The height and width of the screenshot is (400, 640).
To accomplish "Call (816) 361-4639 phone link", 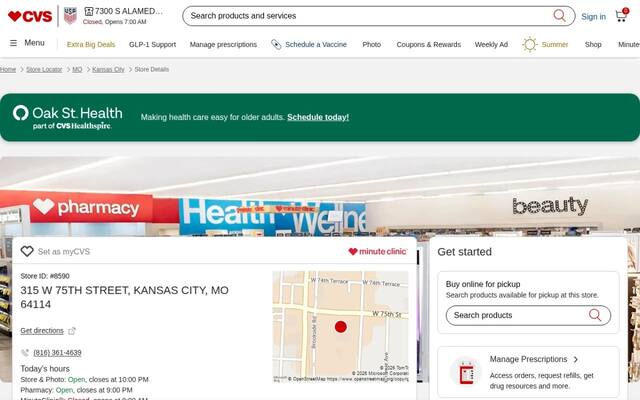I will 57,353.
